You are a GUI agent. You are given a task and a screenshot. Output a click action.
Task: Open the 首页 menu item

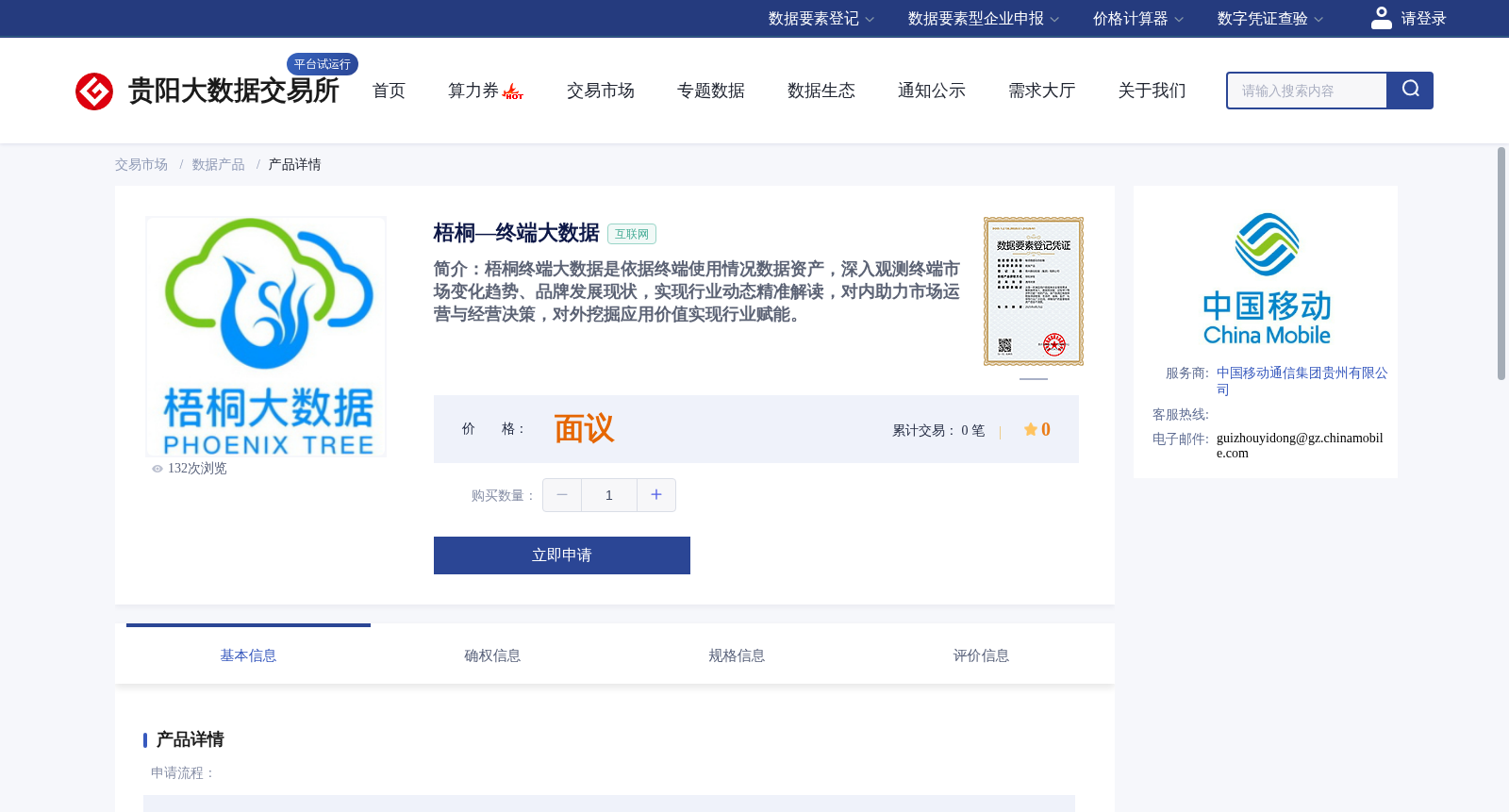click(x=389, y=91)
